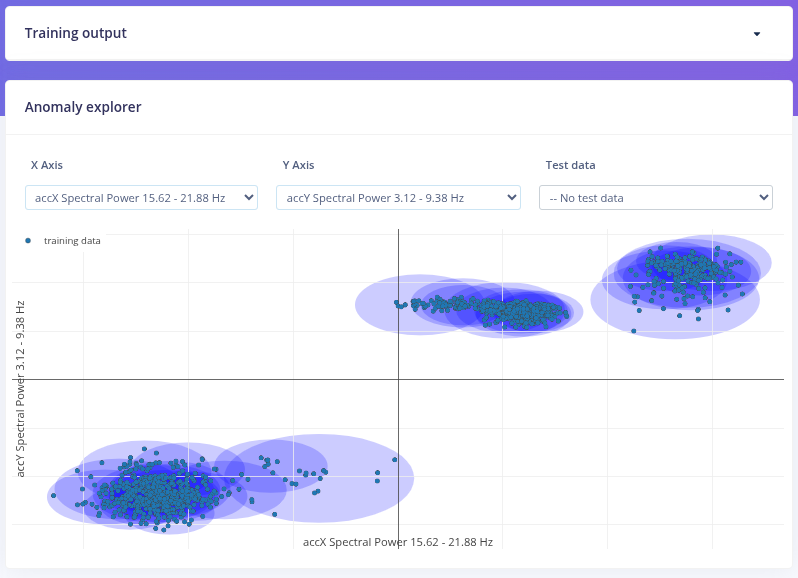Open the Y Axis feature dropdown
This screenshot has height=578, width=798.
click(x=398, y=198)
